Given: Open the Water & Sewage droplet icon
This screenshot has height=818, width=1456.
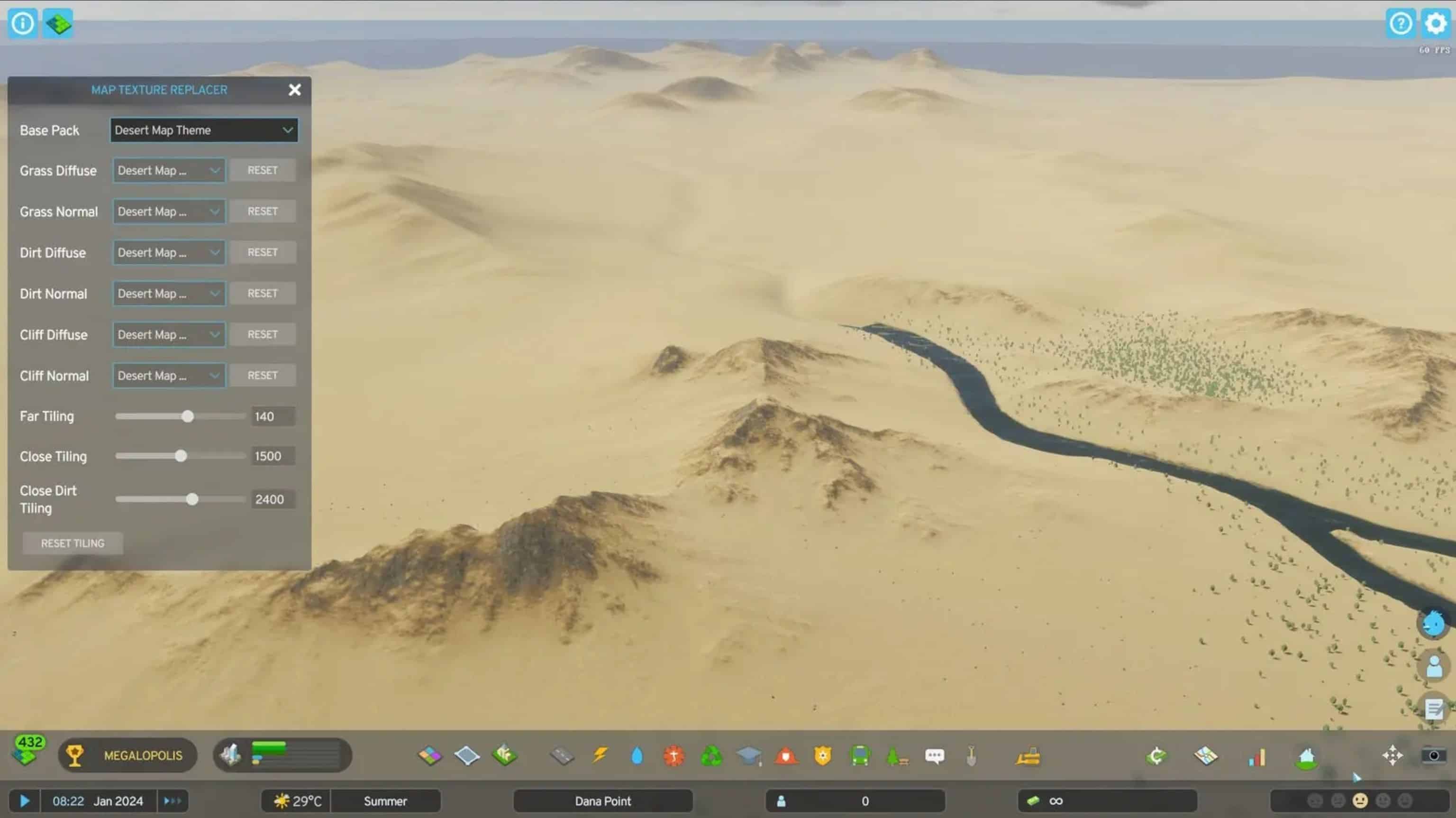Looking at the screenshot, I should pyautogui.click(x=637, y=756).
